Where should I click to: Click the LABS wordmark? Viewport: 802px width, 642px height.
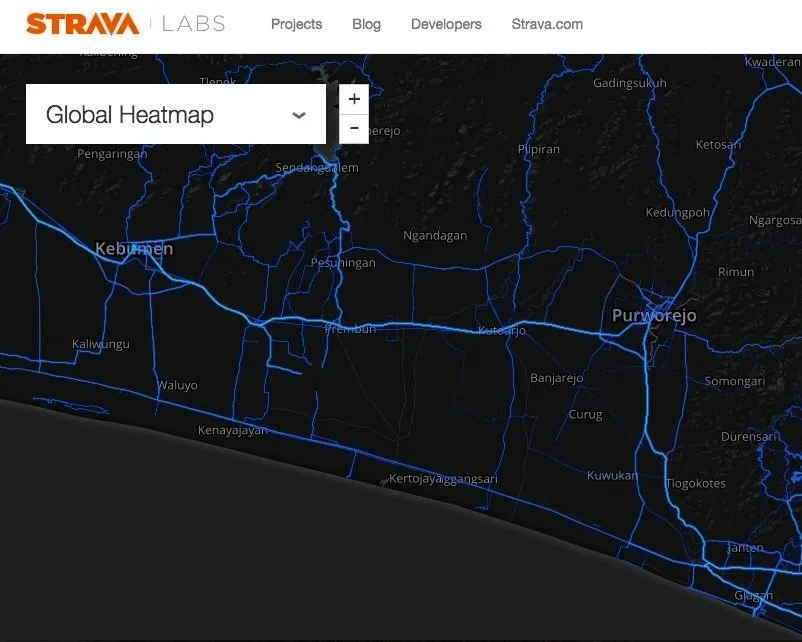click(x=194, y=24)
